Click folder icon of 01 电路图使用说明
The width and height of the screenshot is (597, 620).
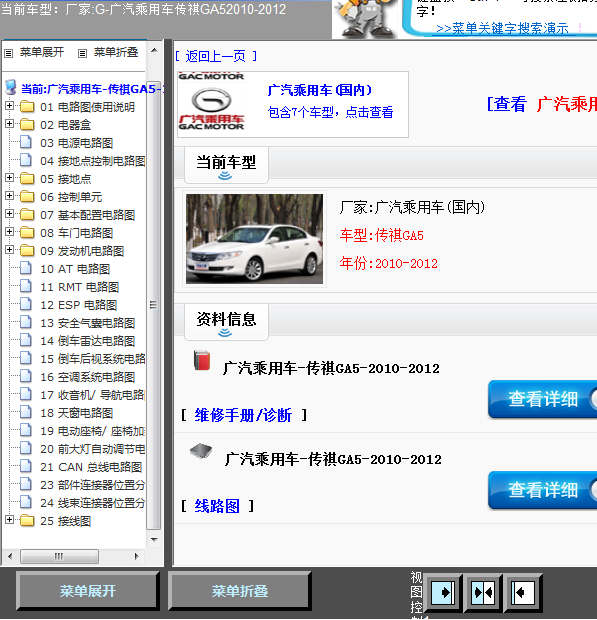pos(27,107)
